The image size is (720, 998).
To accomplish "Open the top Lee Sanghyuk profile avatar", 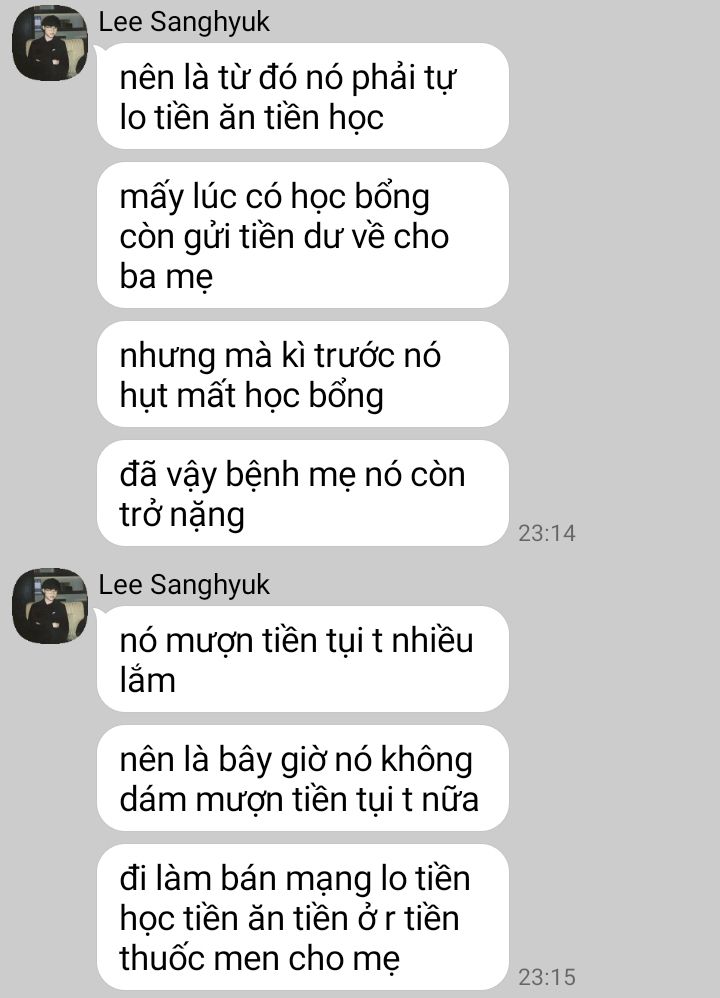I will 50,43.
